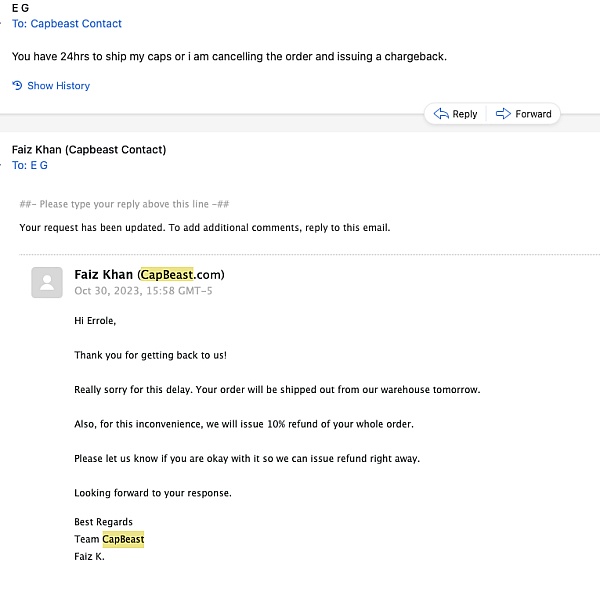Click sender "Faiz Khan (Capbeast Contact)" heading
The height and width of the screenshot is (595, 600).
(89, 150)
